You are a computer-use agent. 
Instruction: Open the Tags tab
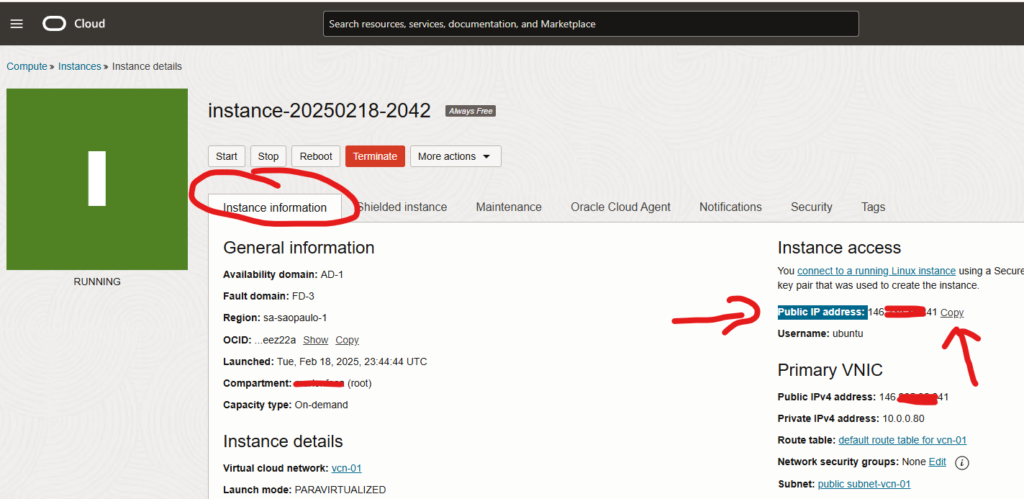(873, 207)
